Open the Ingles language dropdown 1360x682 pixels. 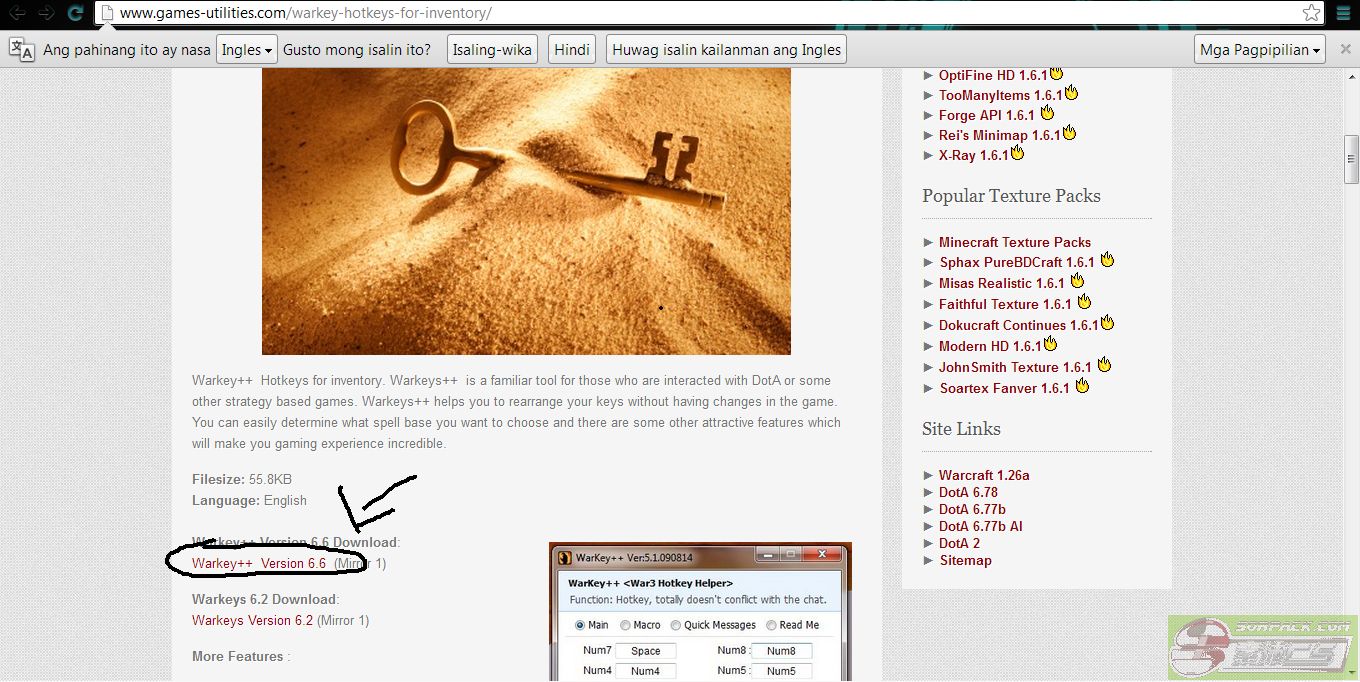[246, 49]
